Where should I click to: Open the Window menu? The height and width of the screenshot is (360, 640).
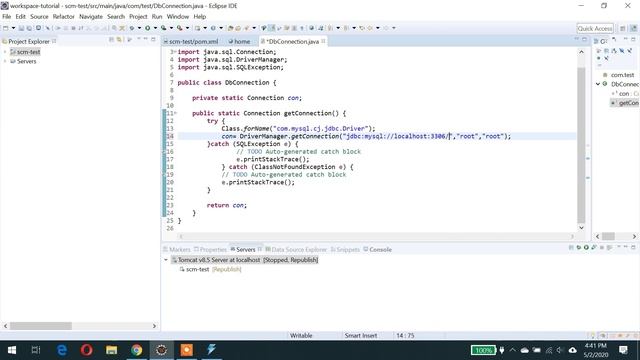click(x=178, y=17)
